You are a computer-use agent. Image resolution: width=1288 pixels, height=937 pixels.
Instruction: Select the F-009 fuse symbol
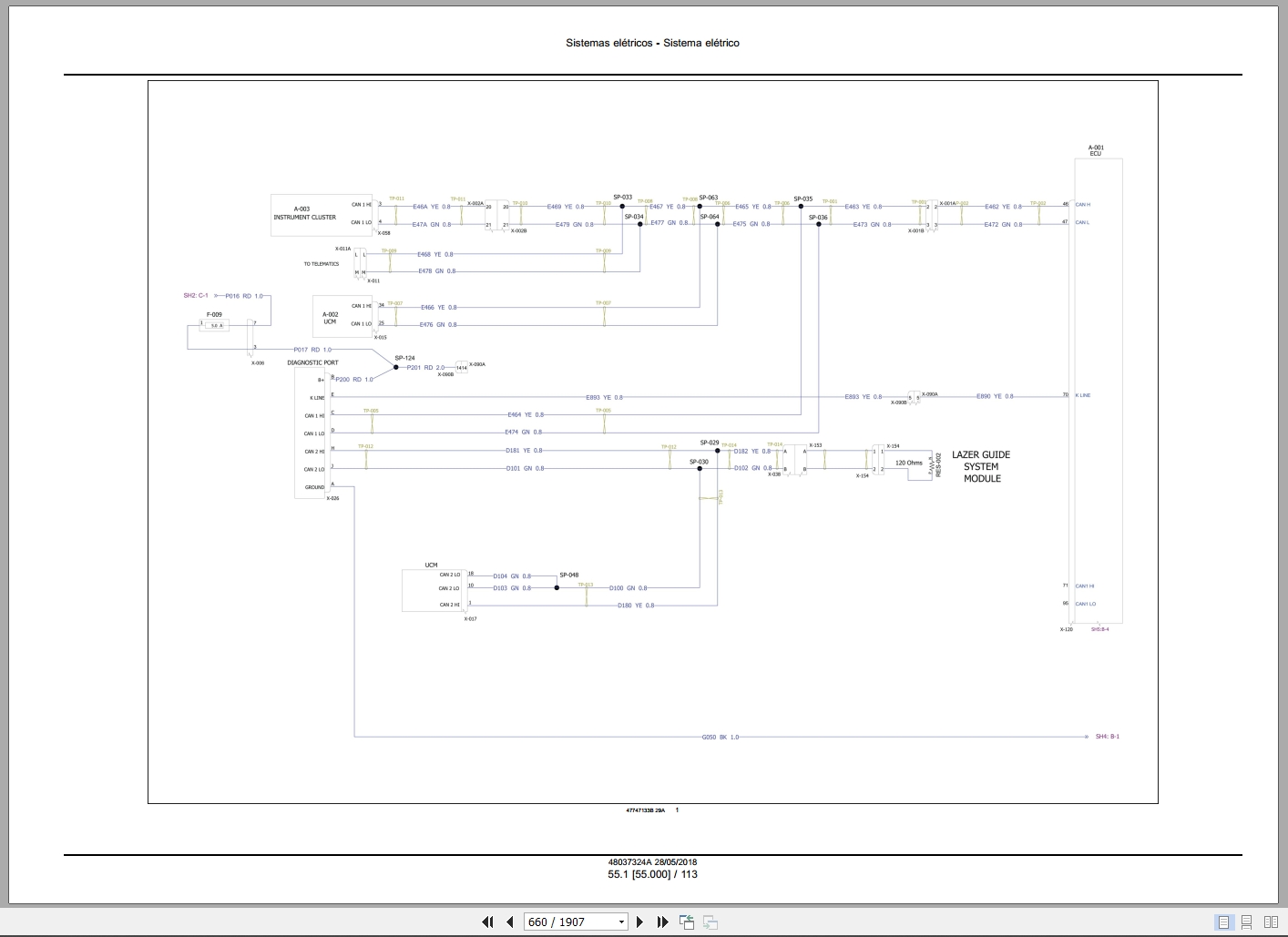point(214,325)
